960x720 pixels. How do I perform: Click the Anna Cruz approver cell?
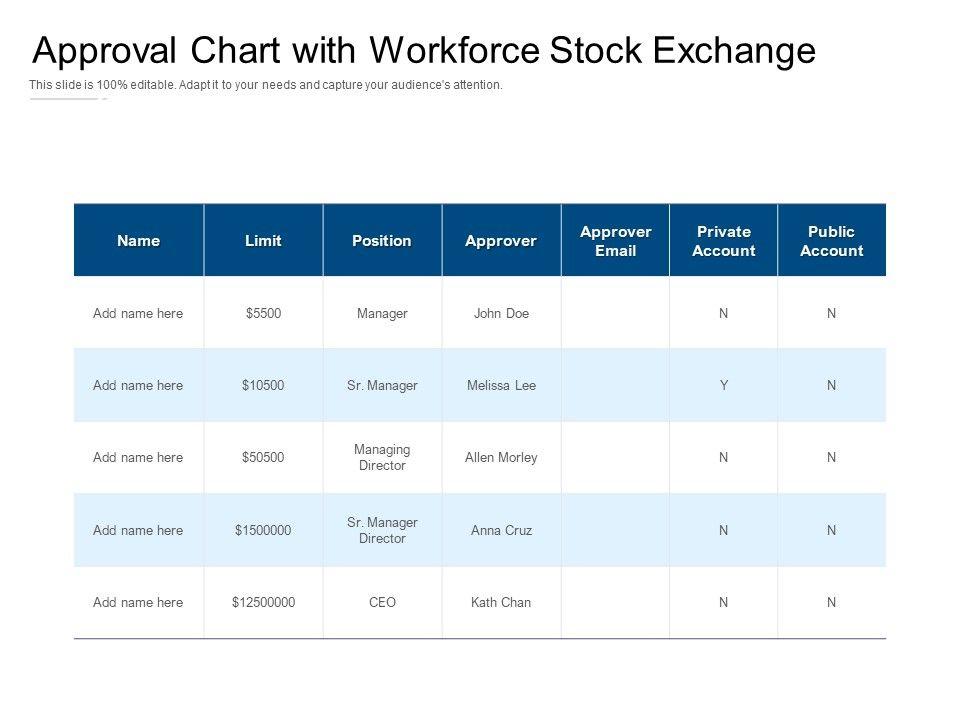pyautogui.click(x=501, y=530)
